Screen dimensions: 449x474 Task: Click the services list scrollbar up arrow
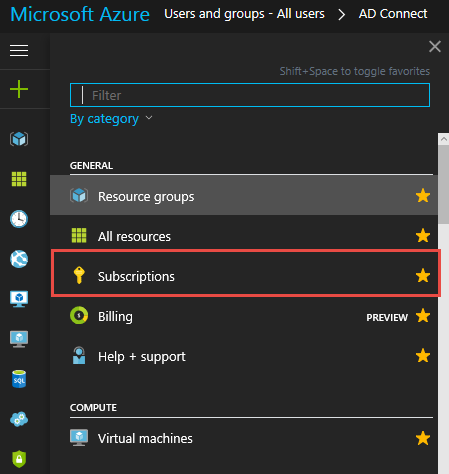443,139
